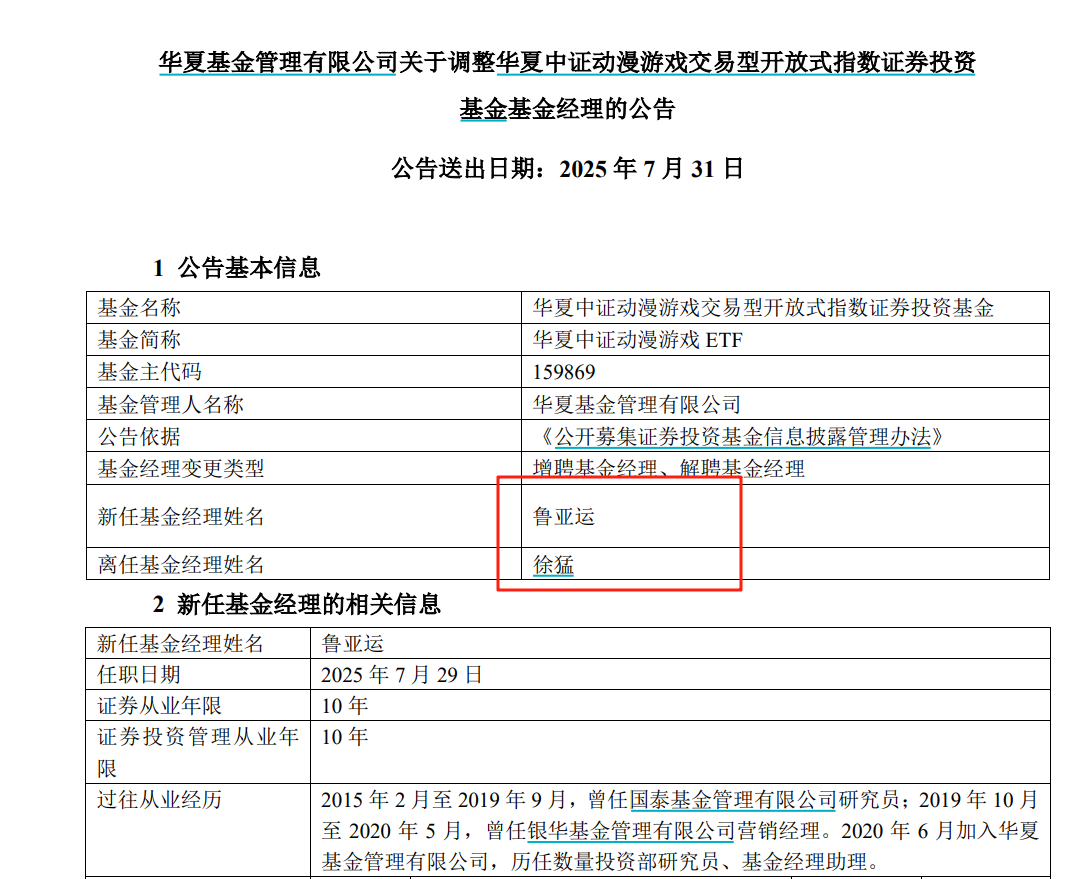Viewport: 1092px width, 879px height.
Task: Click '基金经理助理' at end of history
Action: (x=804, y=862)
